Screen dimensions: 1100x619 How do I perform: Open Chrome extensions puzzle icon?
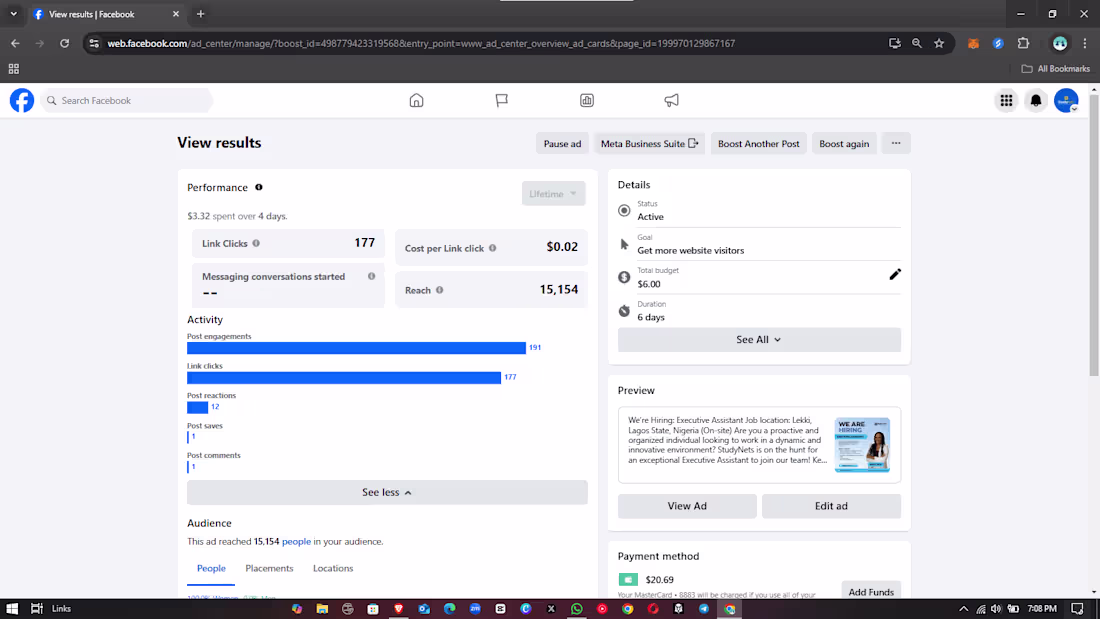(1024, 44)
